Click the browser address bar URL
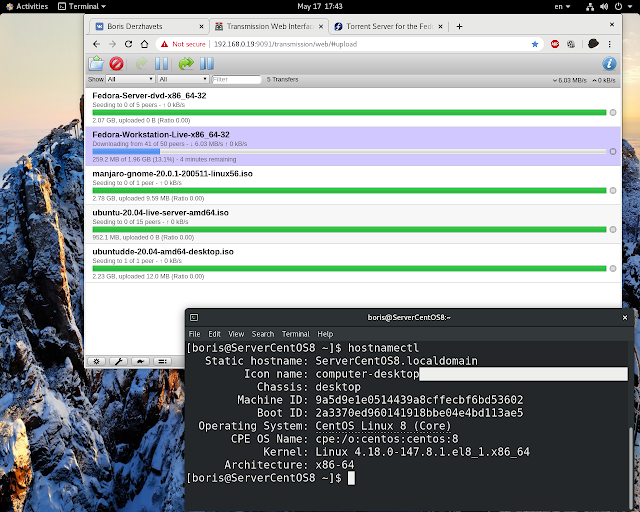 coord(285,44)
